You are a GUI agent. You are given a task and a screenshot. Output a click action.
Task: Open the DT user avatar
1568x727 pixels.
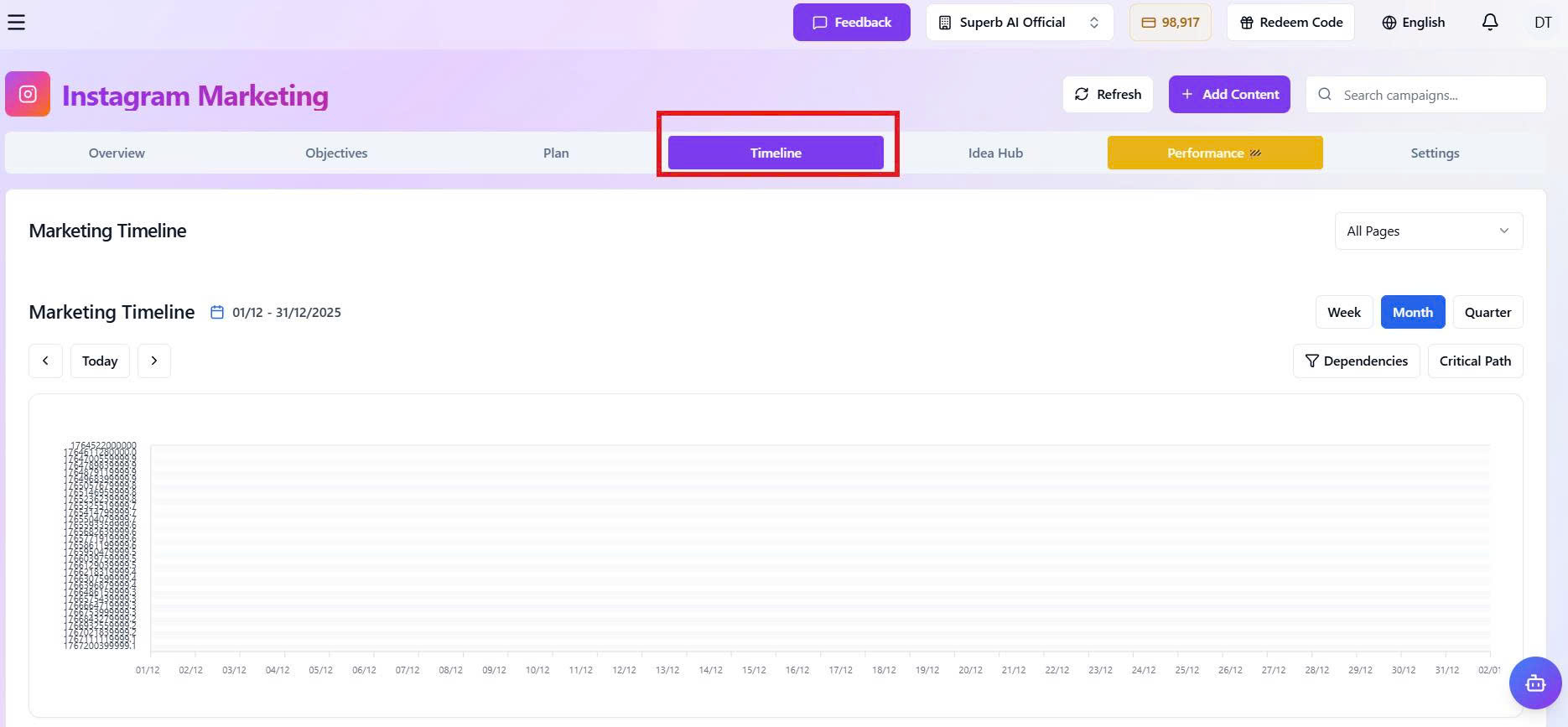pyautogui.click(x=1543, y=23)
